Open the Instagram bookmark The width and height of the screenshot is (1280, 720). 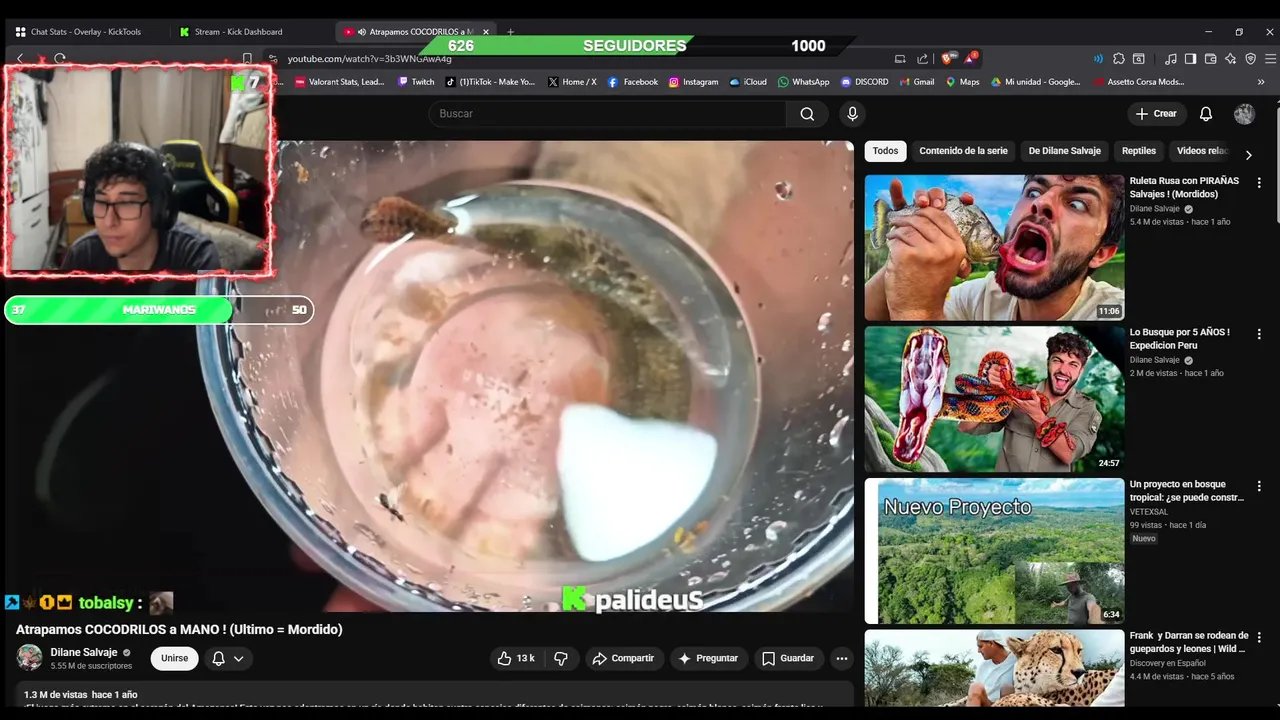point(693,82)
